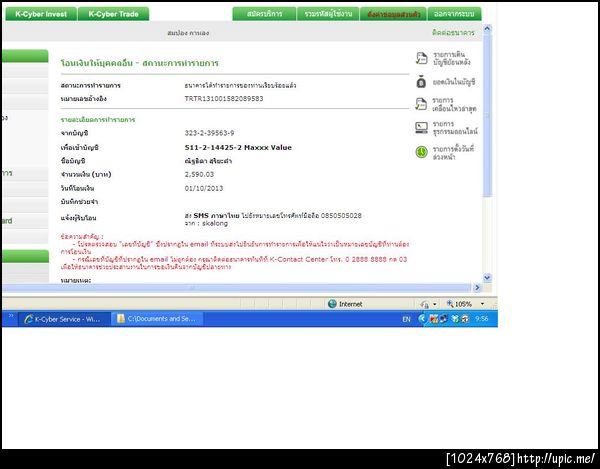The width and height of the screenshot is (600, 469).
Task: Click destination account 511-2-14425-2 Maxxx Value
Action: point(238,148)
